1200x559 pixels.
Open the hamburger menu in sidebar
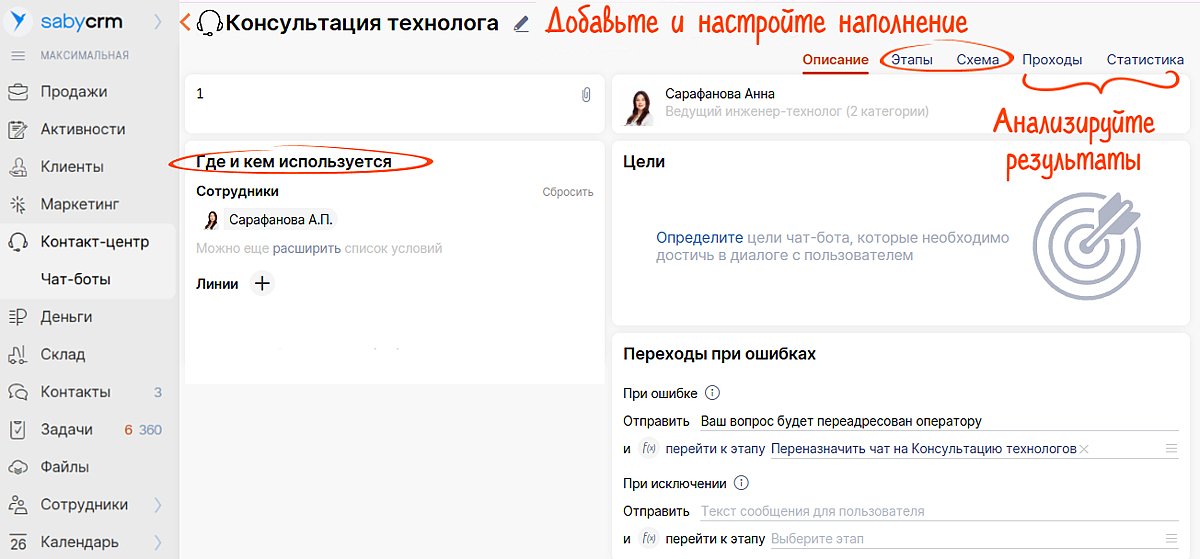click(18, 55)
